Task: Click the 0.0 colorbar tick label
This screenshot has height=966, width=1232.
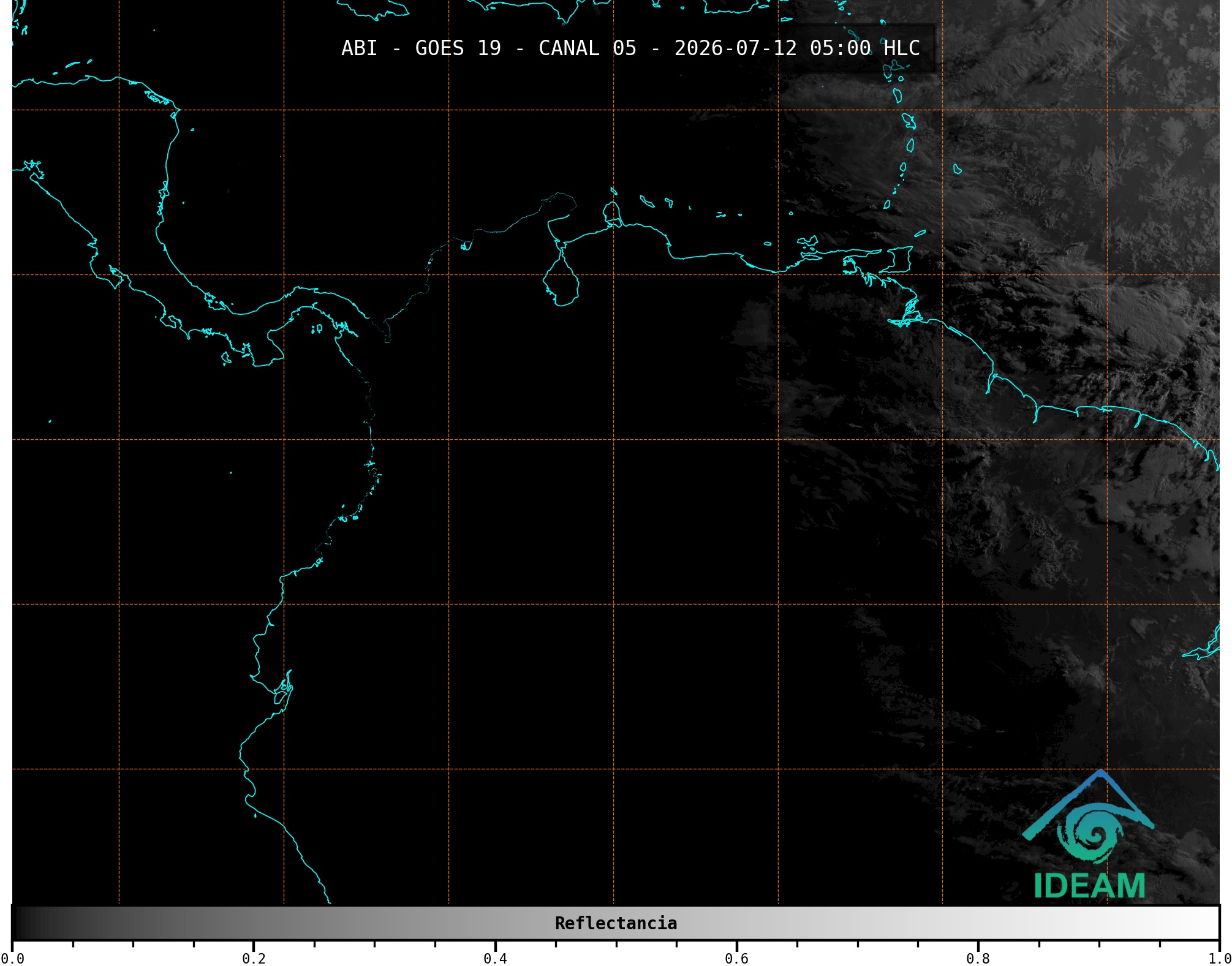Action: [x=12, y=959]
